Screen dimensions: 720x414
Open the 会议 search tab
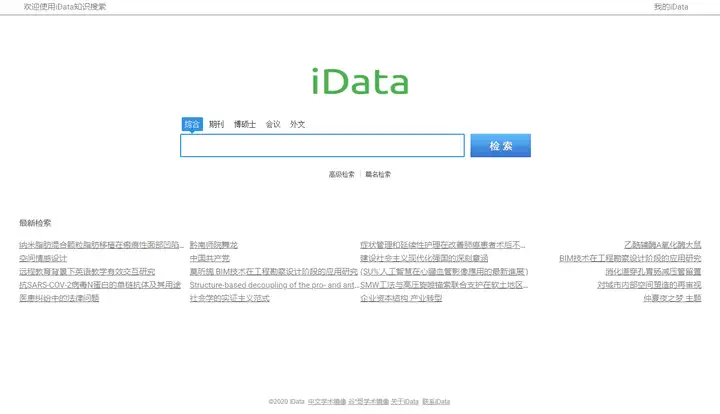(273, 124)
